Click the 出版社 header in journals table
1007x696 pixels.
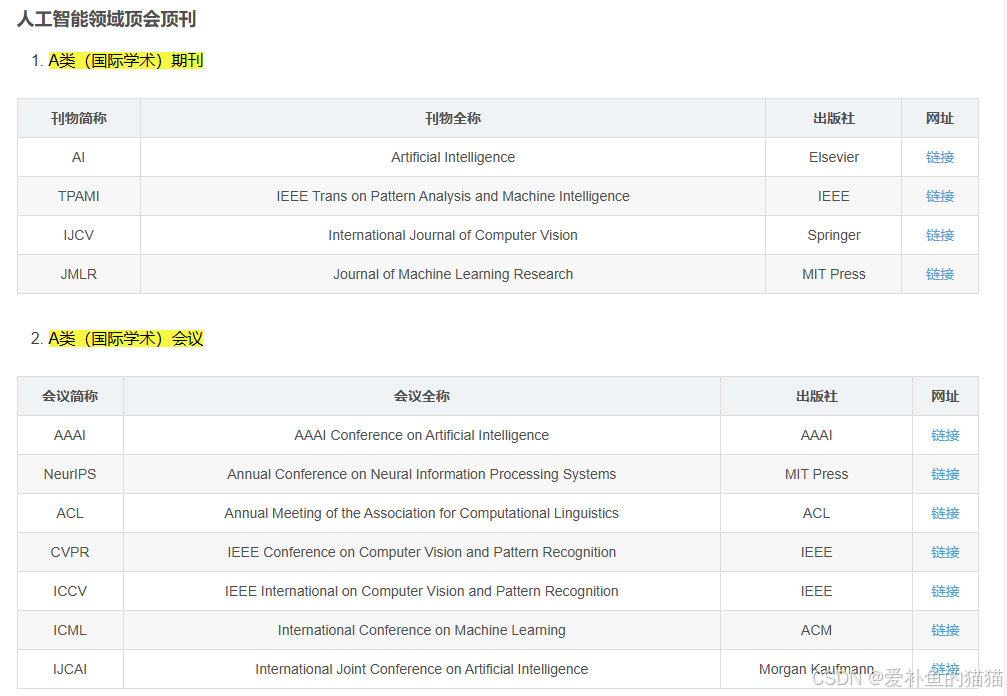point(834,118)
